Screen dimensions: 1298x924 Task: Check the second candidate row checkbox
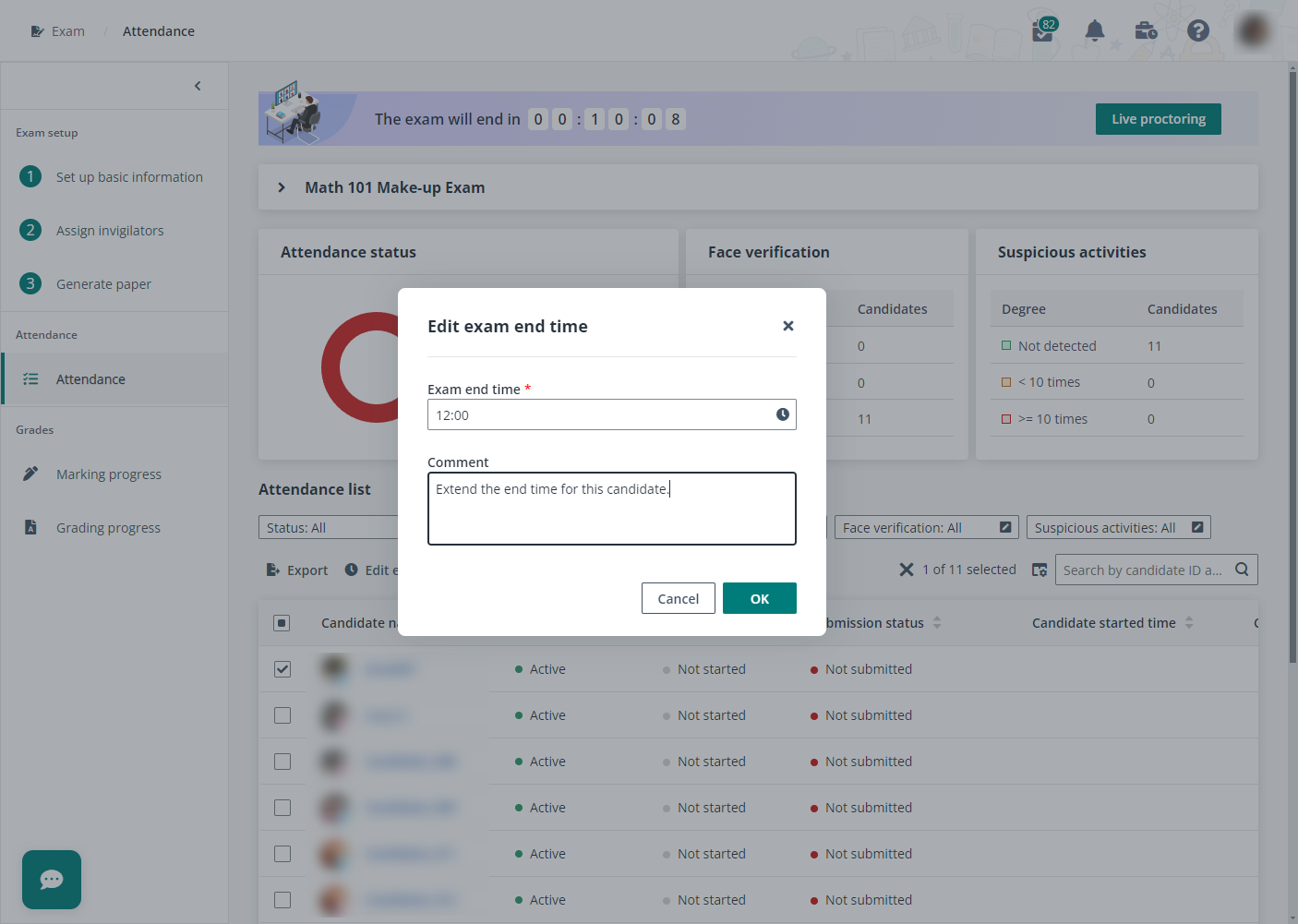(282, 715)
